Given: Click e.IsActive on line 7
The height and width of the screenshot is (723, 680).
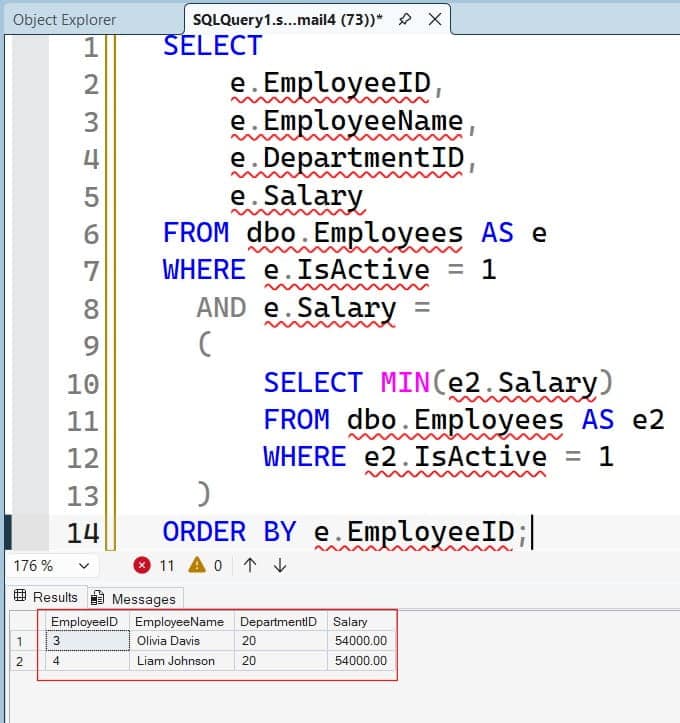Looking at the screenshot, I should coord(346,270).
